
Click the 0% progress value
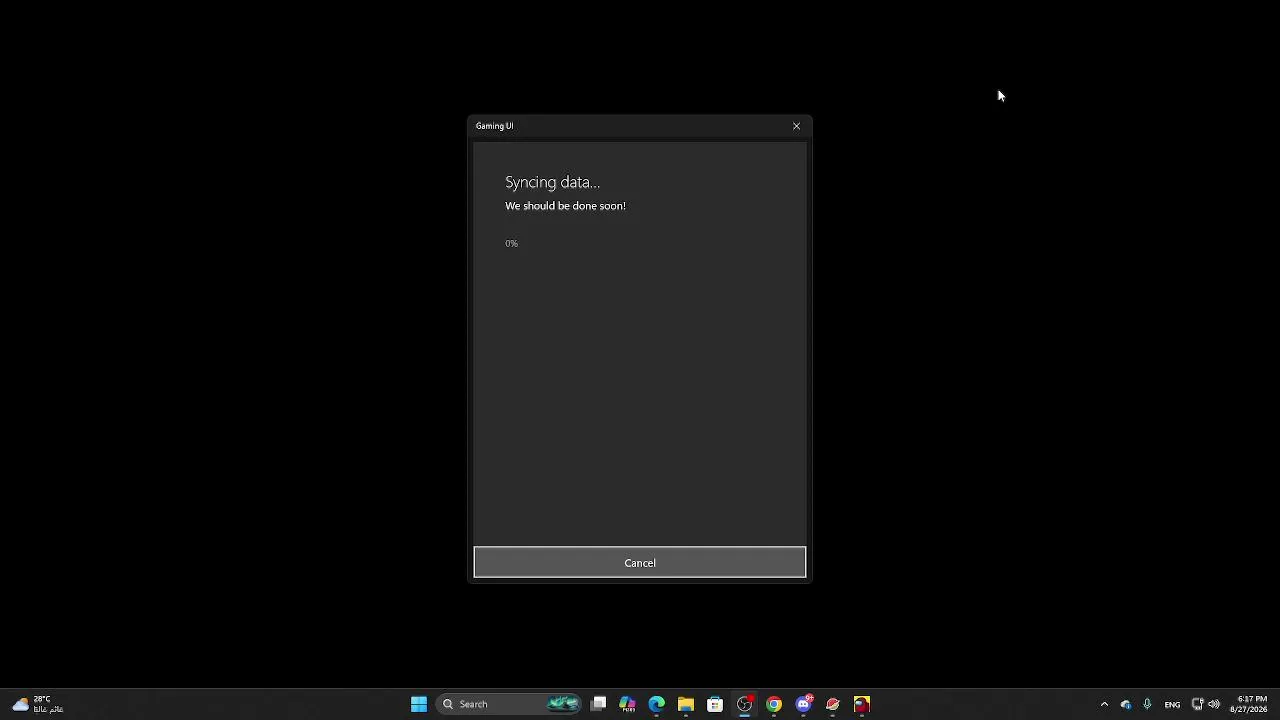pos(511,244)
